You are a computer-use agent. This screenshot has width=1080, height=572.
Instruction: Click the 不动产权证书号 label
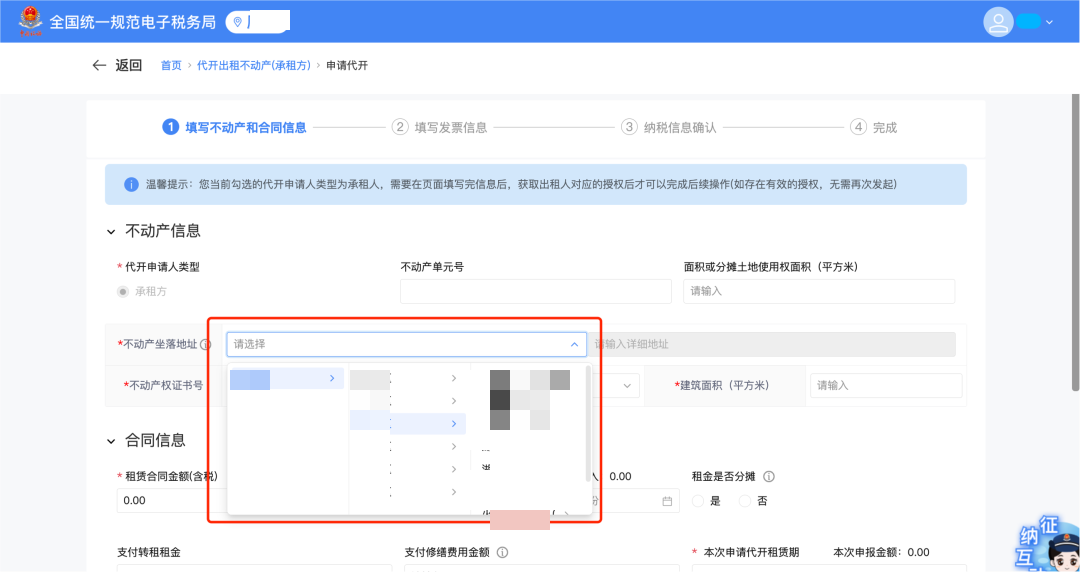166,385
